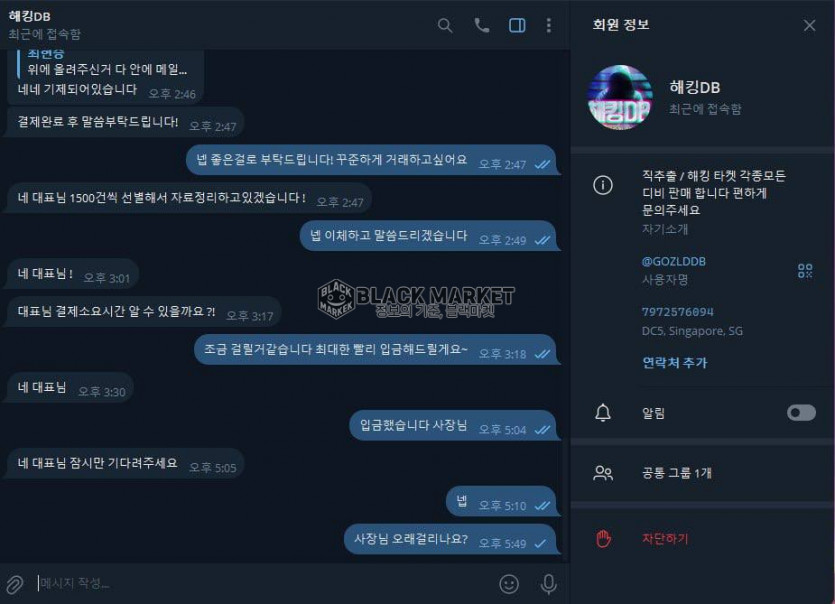Open the three-dot more options menu
835x604 pixels.
point(549,25)
